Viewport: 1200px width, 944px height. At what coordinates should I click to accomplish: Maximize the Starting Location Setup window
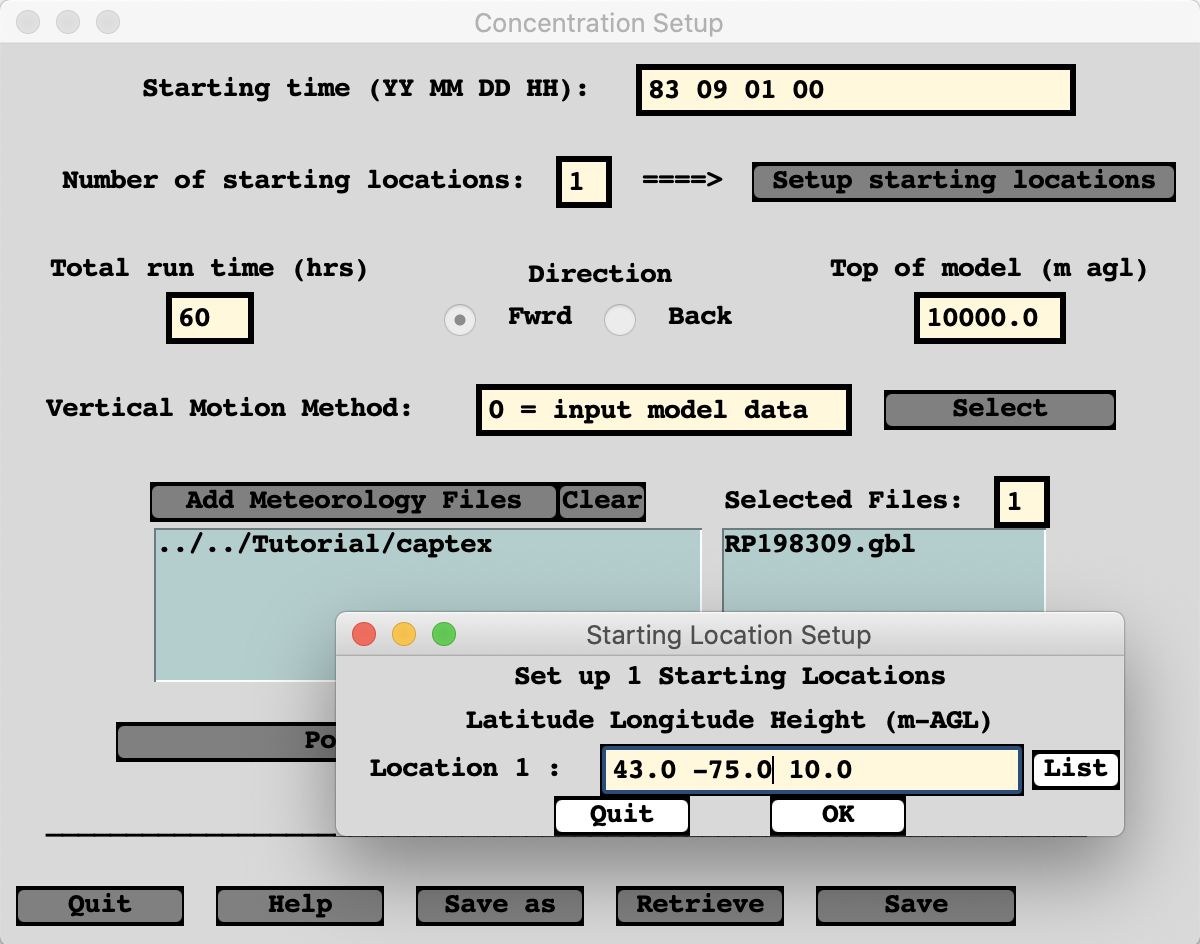pos(444,635)
